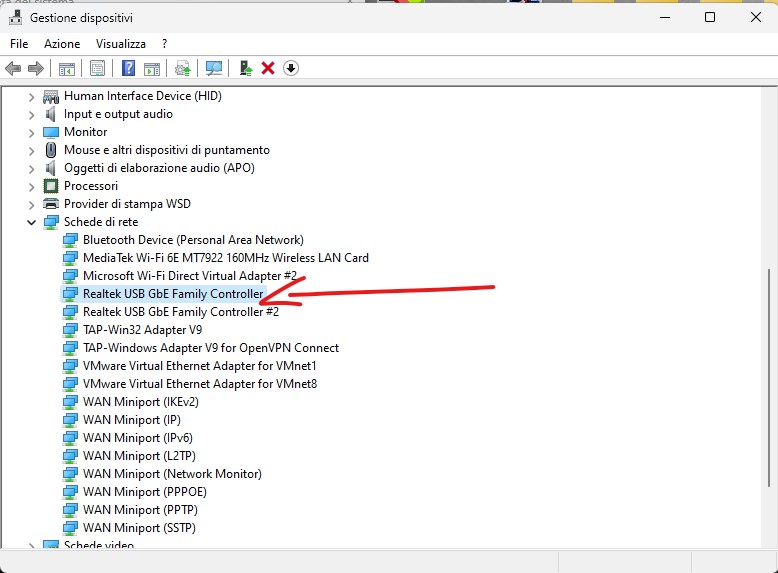
Task: Click the disable device down-arrow icon
Action: point(291,68)
